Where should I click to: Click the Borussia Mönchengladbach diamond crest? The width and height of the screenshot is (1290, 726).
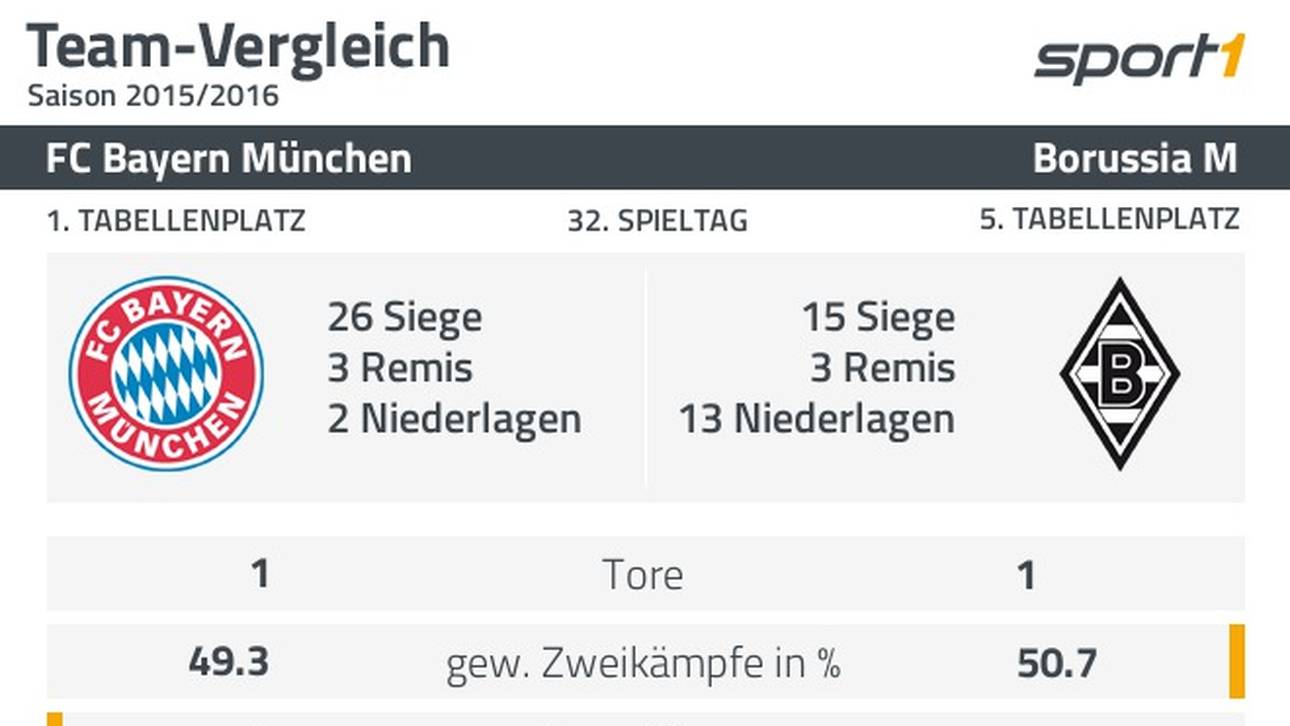tap(1119, 374)
